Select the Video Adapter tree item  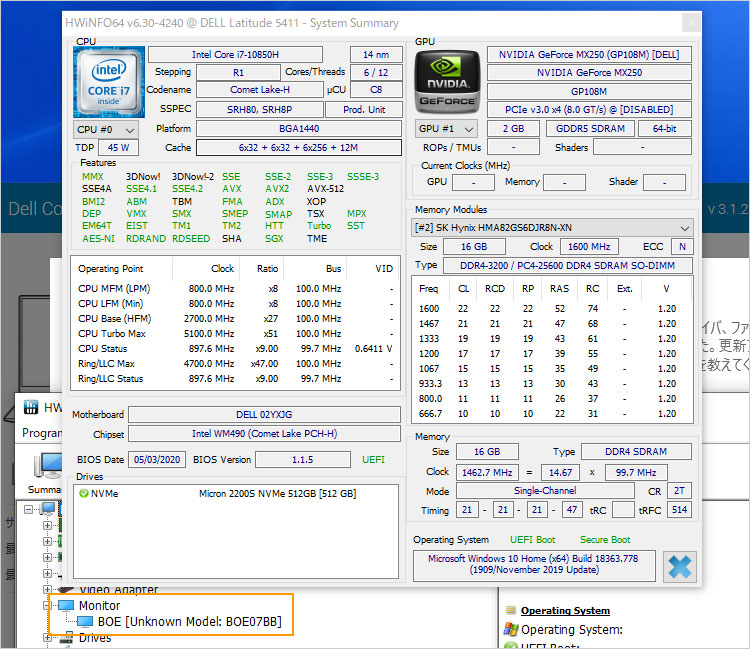118,590
